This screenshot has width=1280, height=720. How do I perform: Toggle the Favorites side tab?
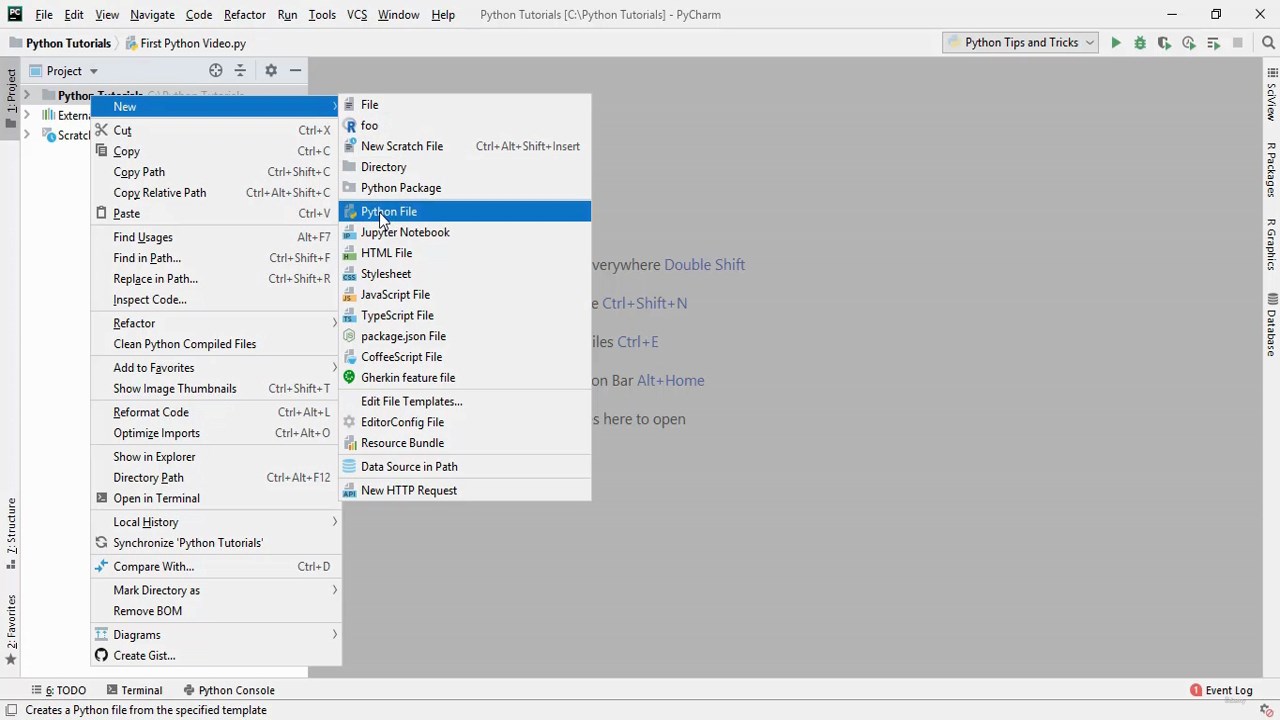coord(11,630)
